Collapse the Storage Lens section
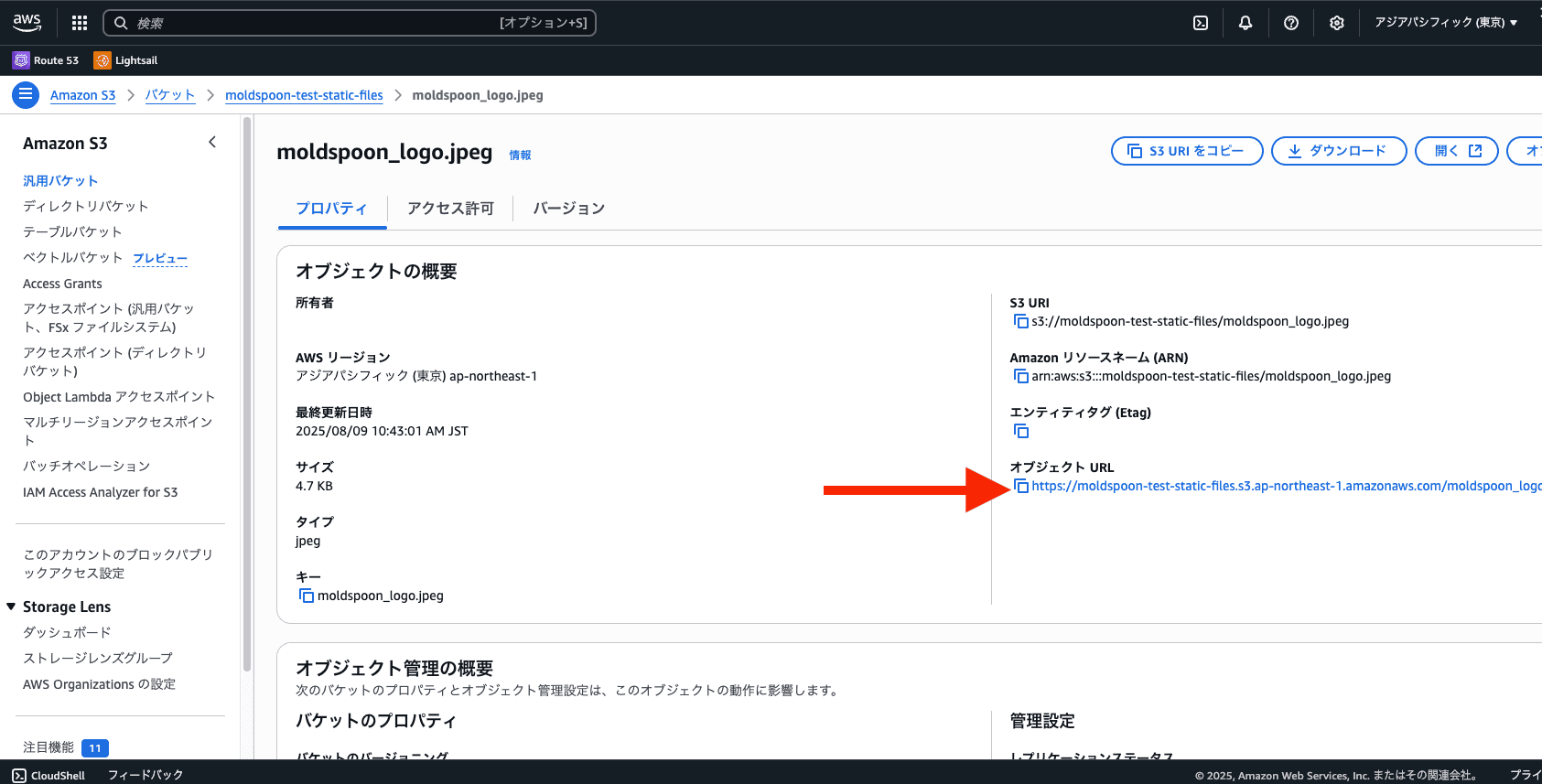The height and width of the screenshot is (784, 1542). pos(11,607)
